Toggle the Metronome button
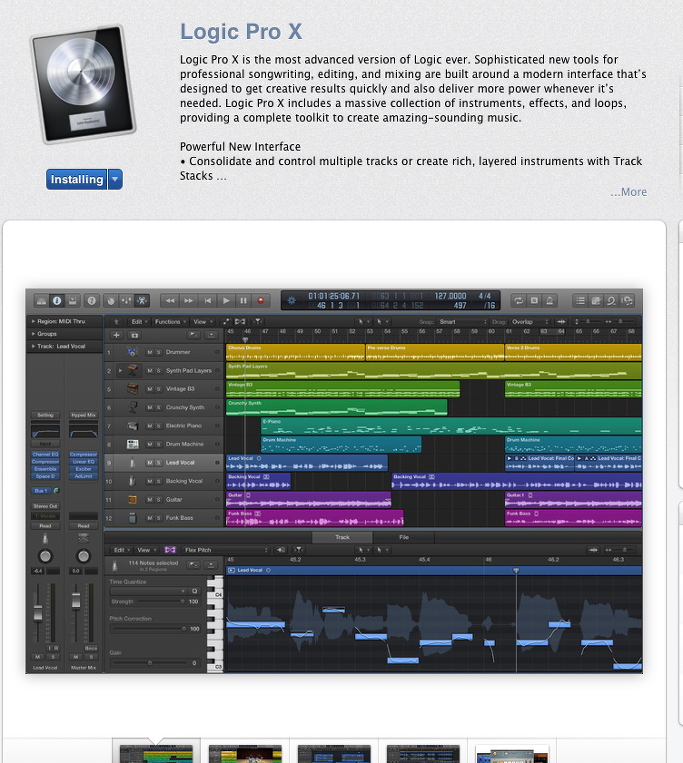Image resolution: width=683 pixels, height=763 pixels. 550,301
